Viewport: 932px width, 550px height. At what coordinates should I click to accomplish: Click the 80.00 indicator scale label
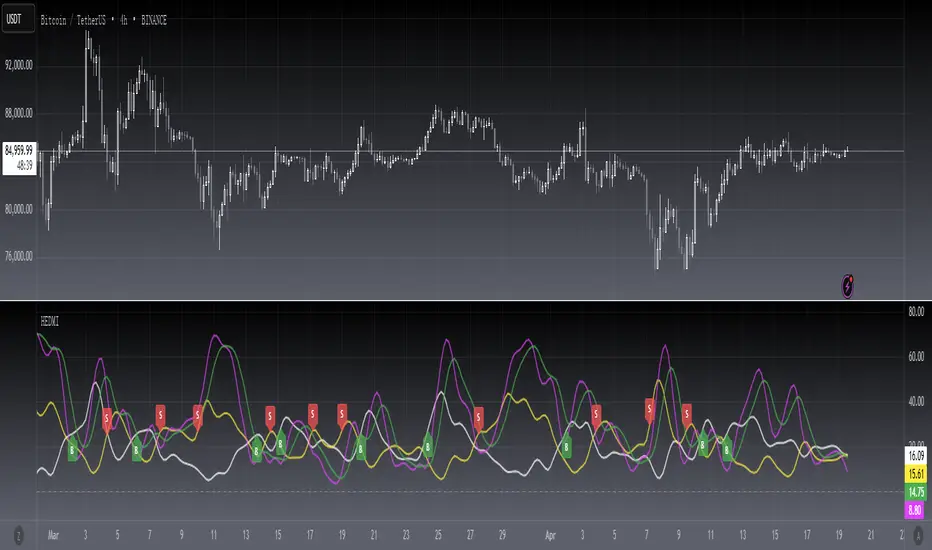click(917, 312)
